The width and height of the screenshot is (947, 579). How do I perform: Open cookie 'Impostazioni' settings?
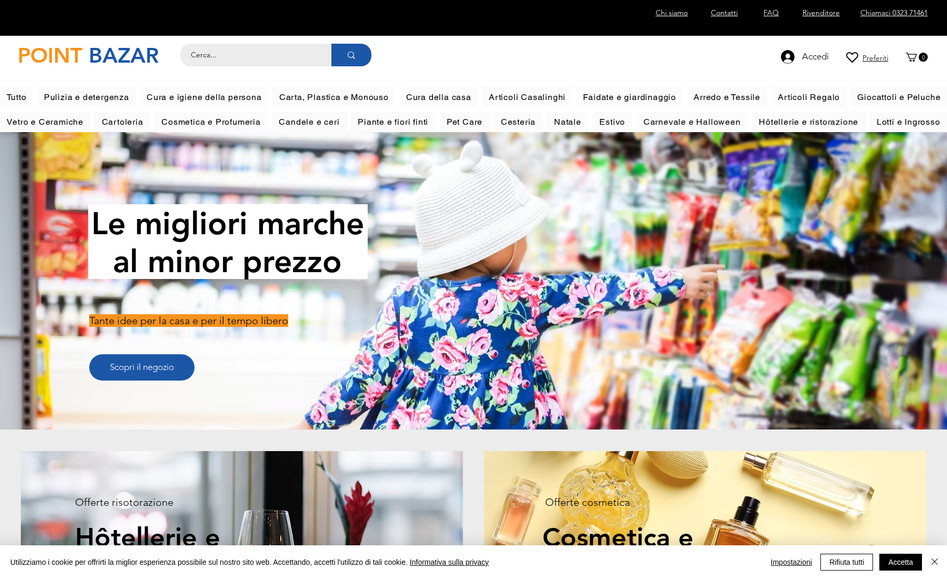click(x=790, y=561)
